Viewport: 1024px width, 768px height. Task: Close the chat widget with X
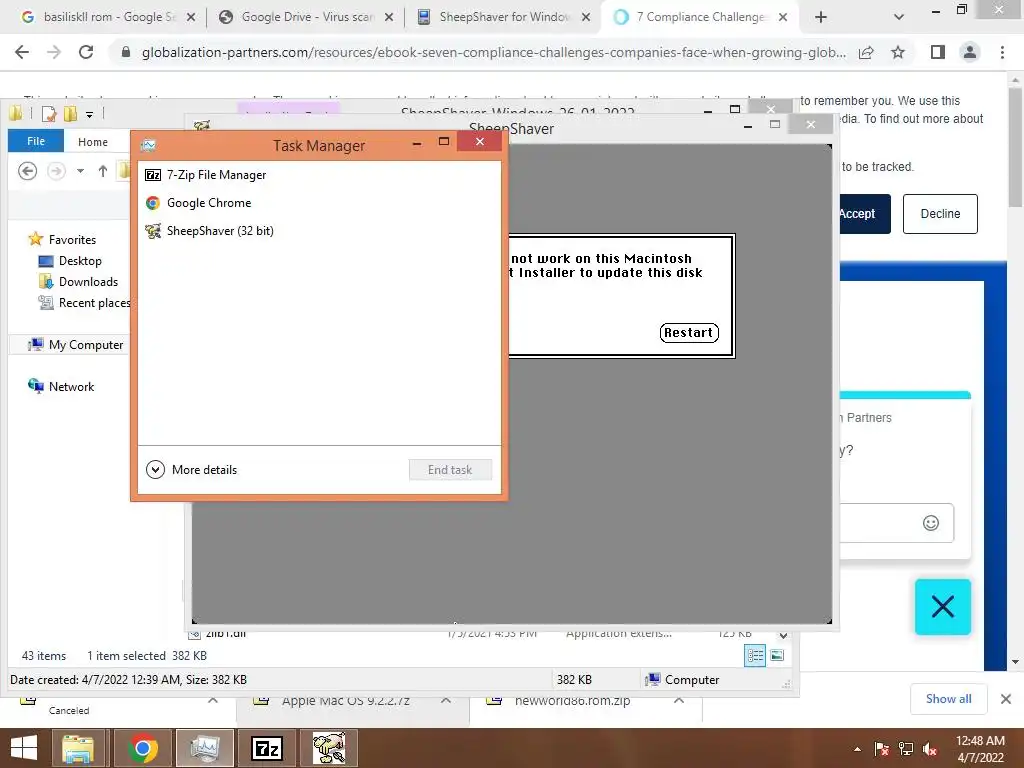point(942,607)
